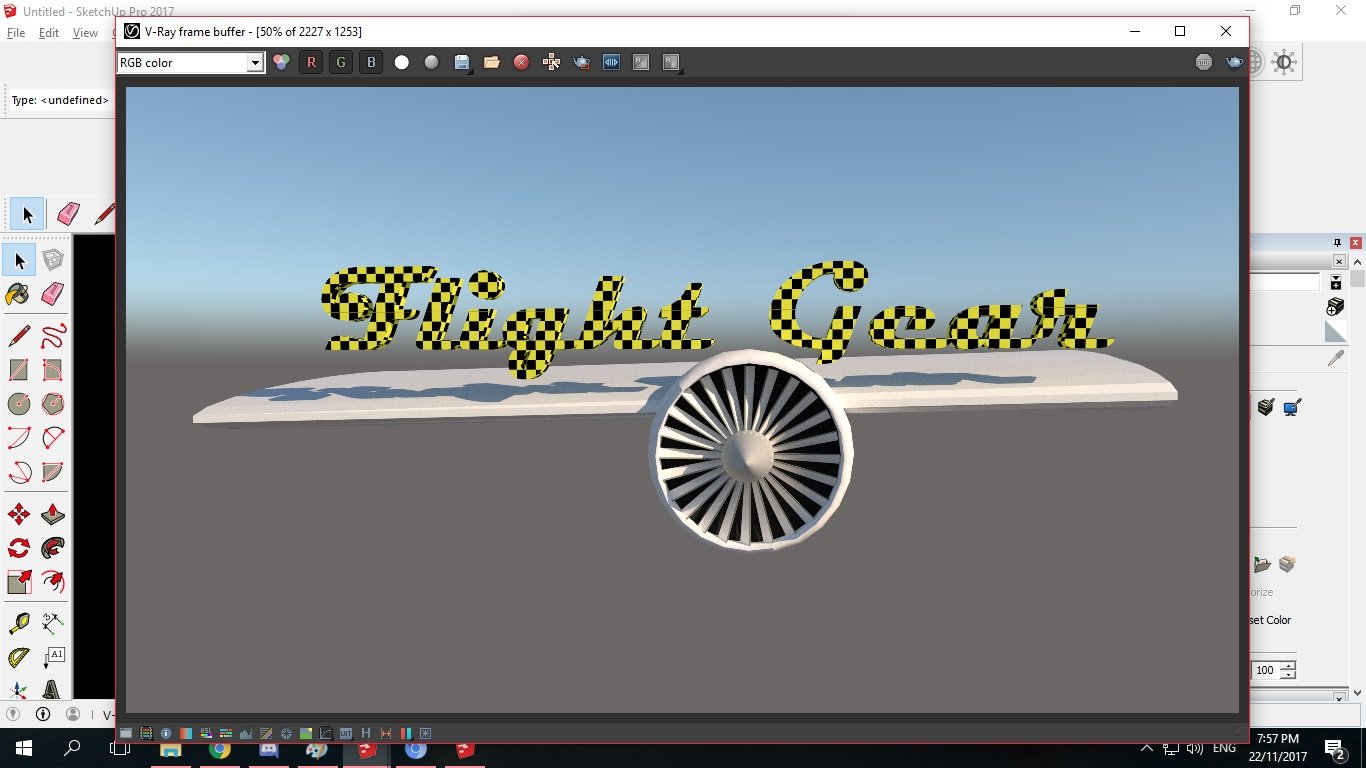Load an image via folder icon
The width and height of the screenshot is (1366, 768).
click(491, 62)
